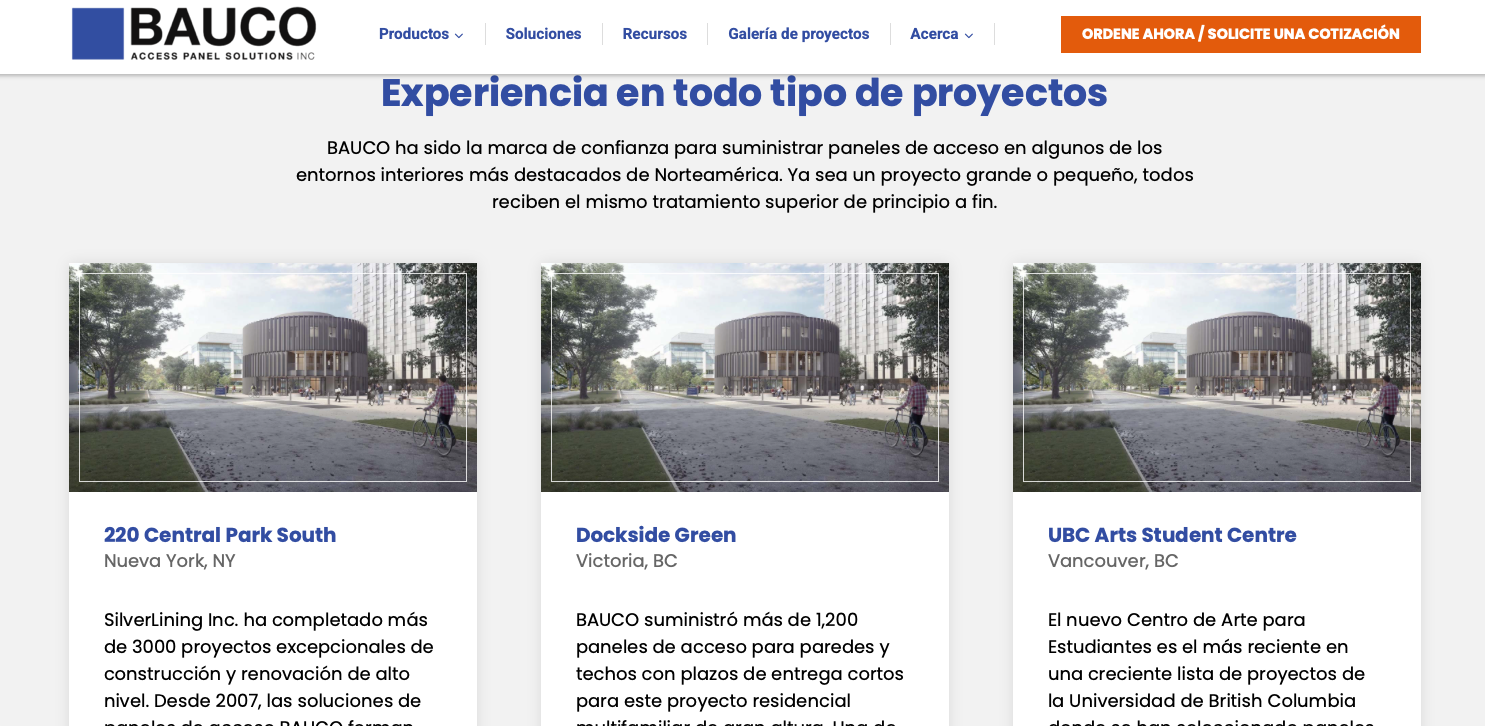The width and height of the screenshot is (1485, 726).
Task: Click the Victoria, BC location text
Action: pyautogui.click(x=627, y=561)
